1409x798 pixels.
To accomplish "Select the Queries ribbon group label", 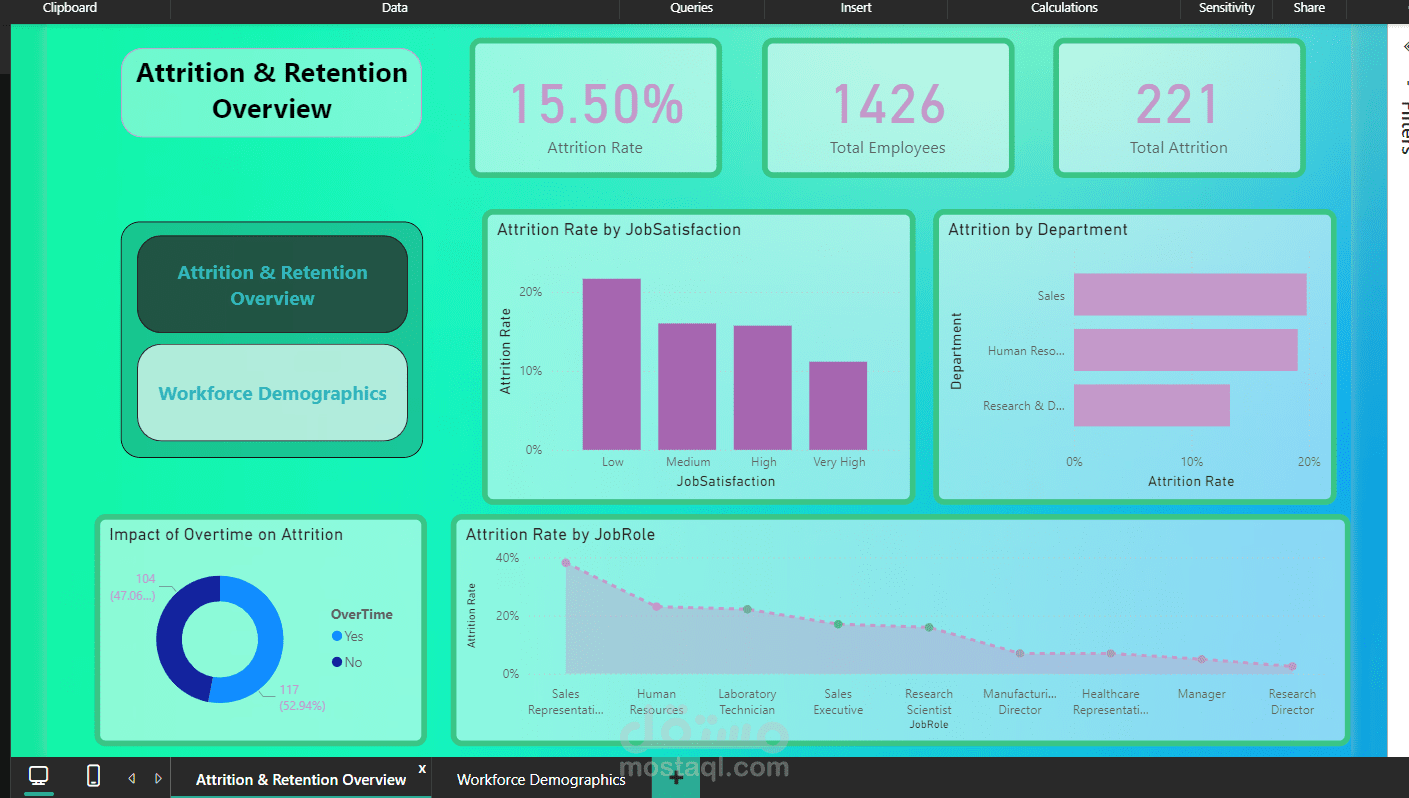I will coord(692,8).
